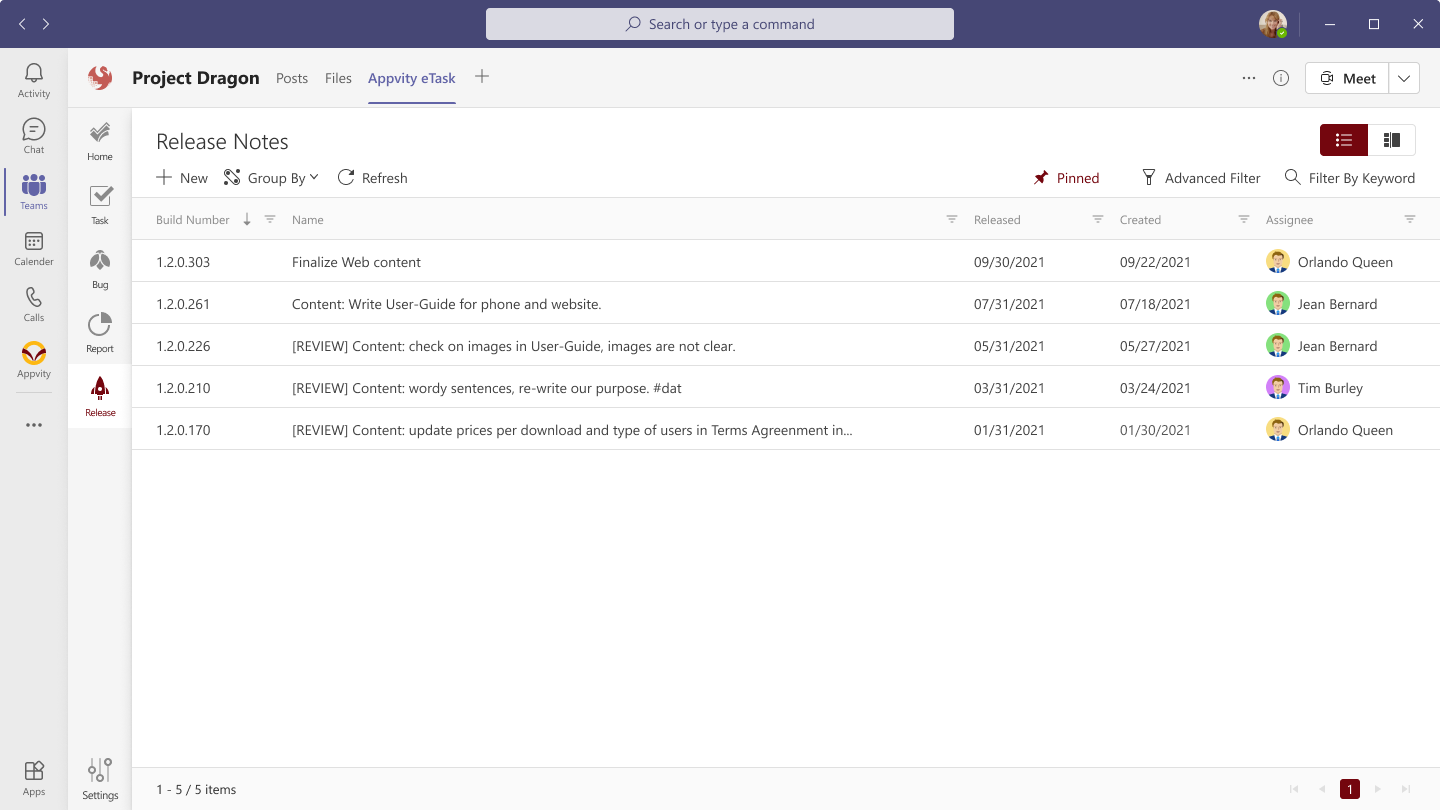Click the Teams search command bar
Image resolution: width=1440 pixels, height=810 pixels.
point(719,23)
